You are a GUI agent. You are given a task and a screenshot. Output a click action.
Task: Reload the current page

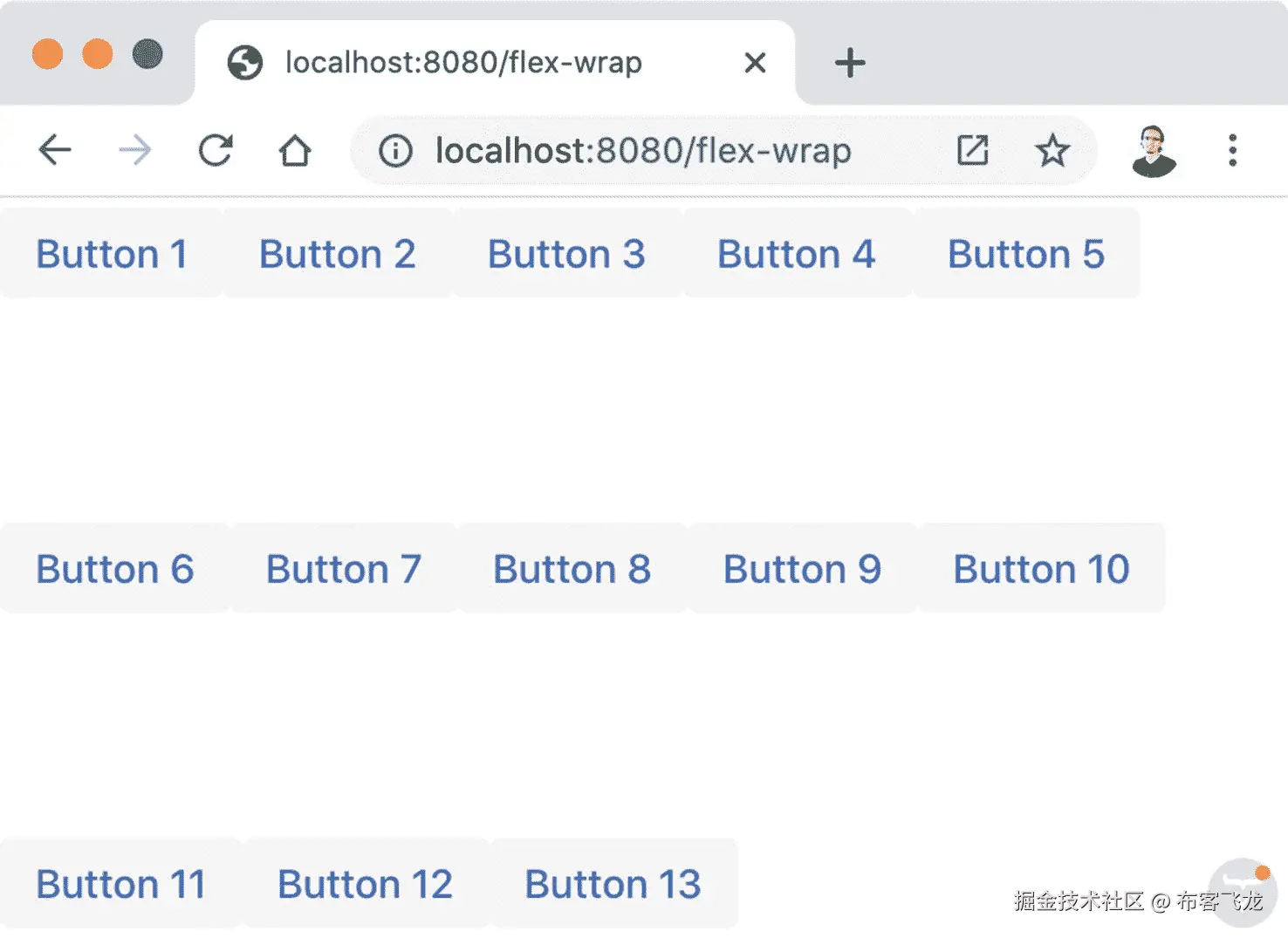215,150
